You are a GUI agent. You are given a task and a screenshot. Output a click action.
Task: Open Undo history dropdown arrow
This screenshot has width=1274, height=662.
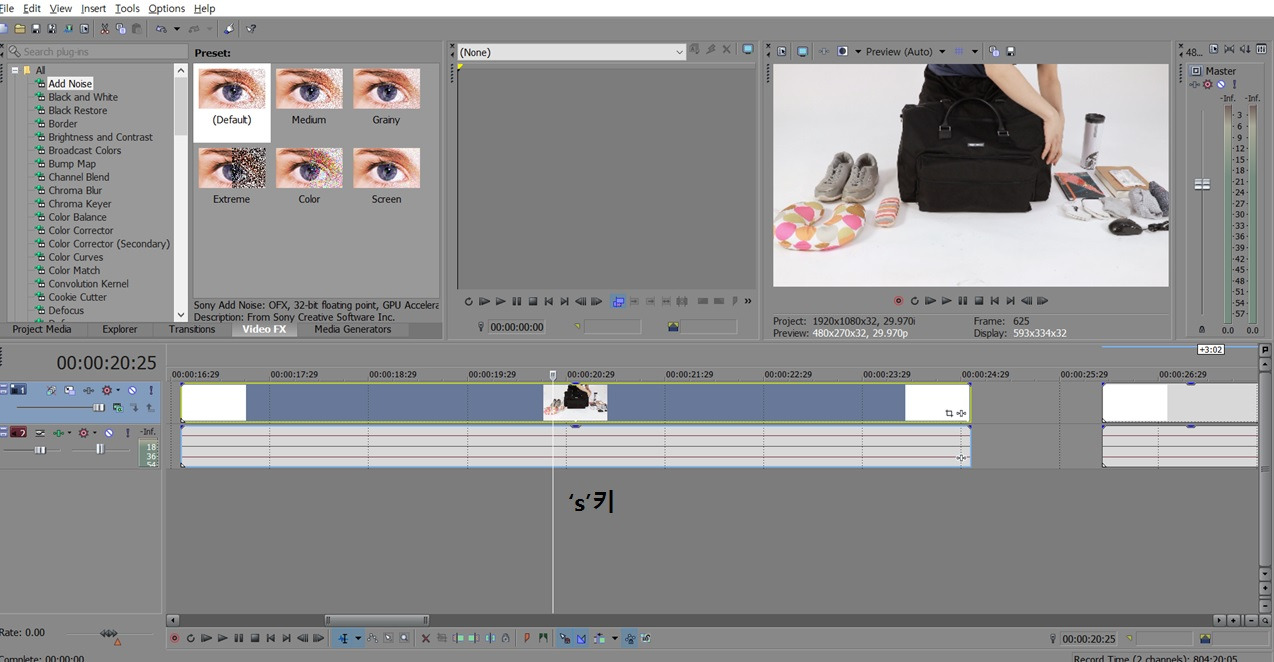177,29
